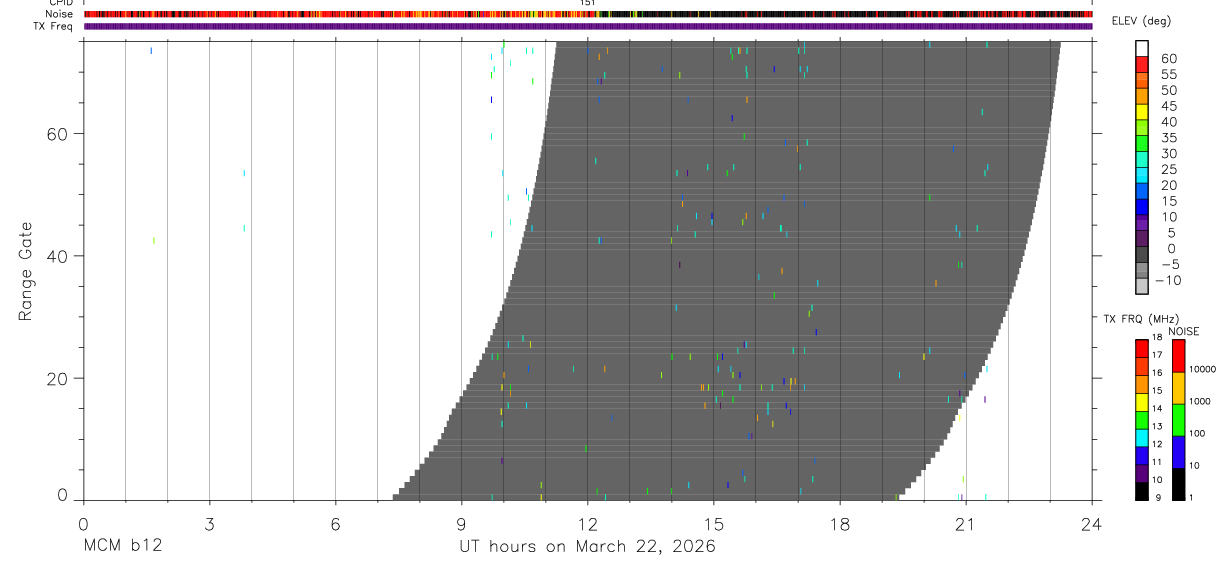Click the x-axis tick label '24'
The height and width of the screenshot is (567, 1228).
tap(1092, 523)
